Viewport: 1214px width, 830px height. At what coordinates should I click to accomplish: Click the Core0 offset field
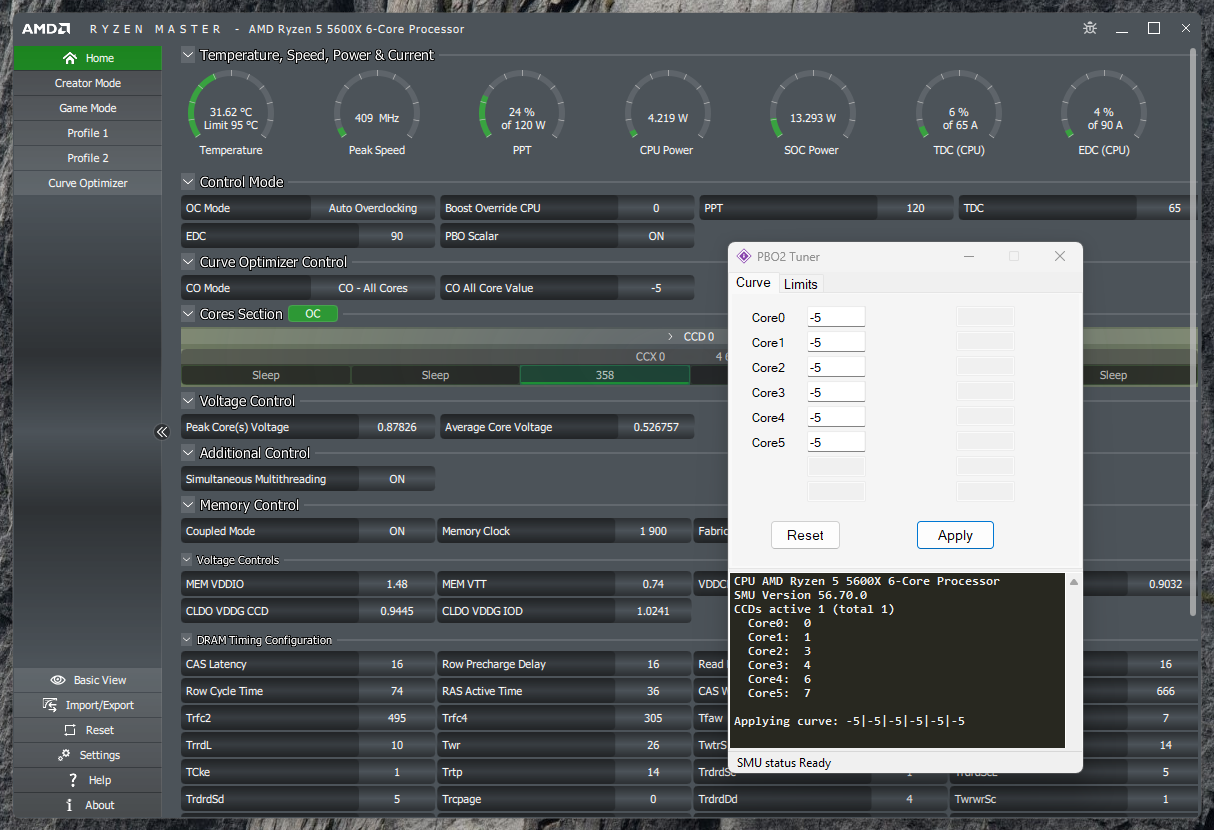(836, 317)
